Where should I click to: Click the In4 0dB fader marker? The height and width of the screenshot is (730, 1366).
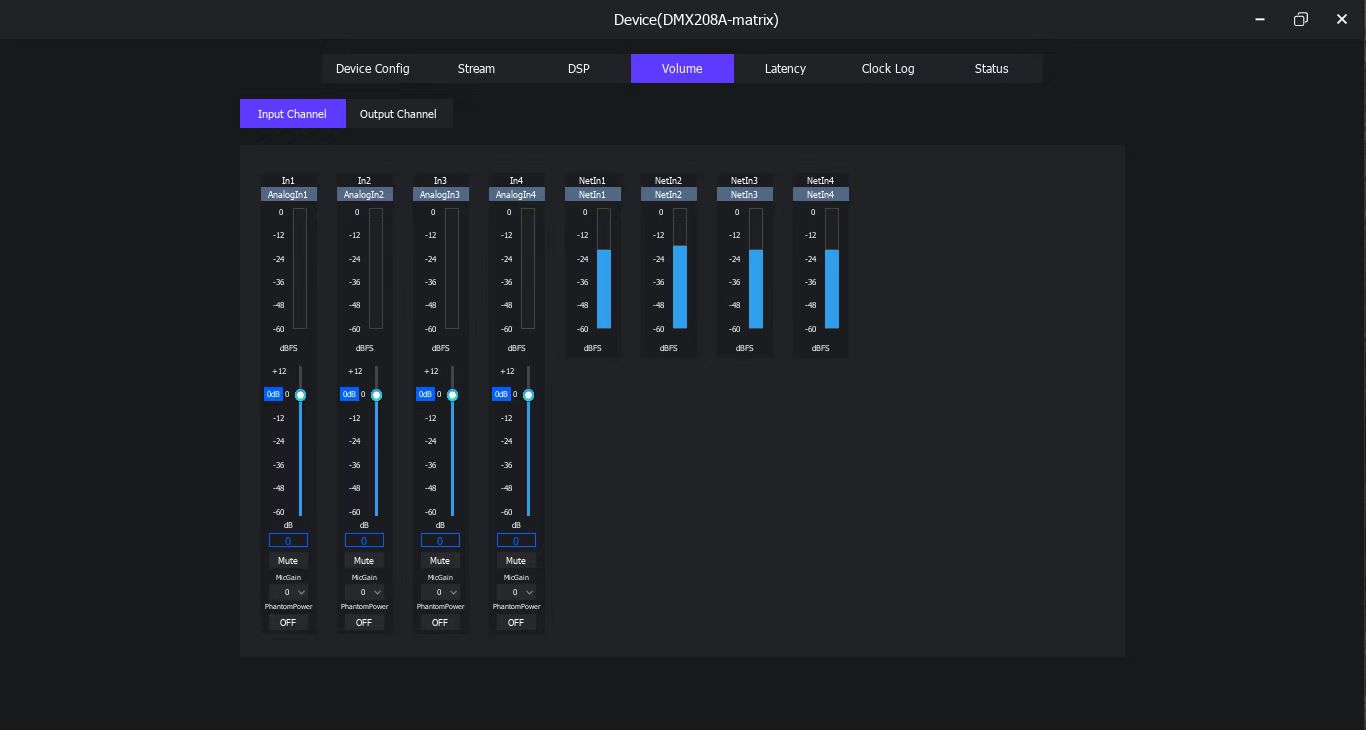(501, 394)
